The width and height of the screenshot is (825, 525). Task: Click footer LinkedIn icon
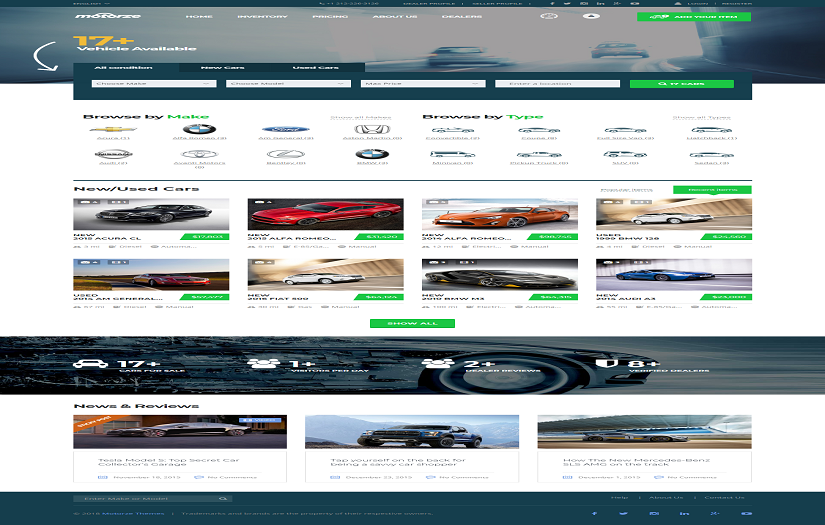tap(685, 513)
